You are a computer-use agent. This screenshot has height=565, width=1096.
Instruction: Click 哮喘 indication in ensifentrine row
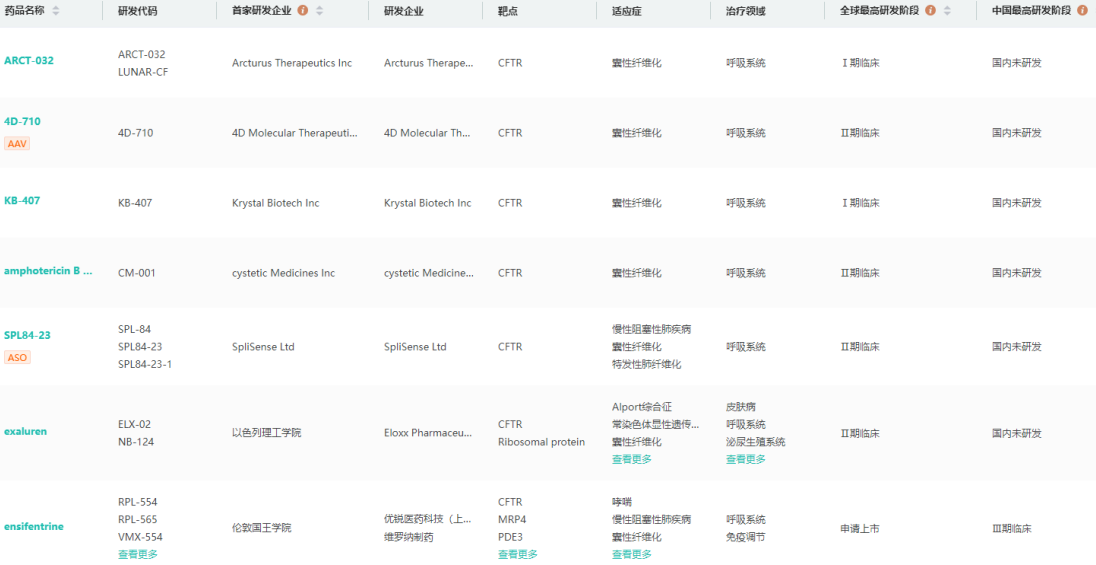click(621, 501)
